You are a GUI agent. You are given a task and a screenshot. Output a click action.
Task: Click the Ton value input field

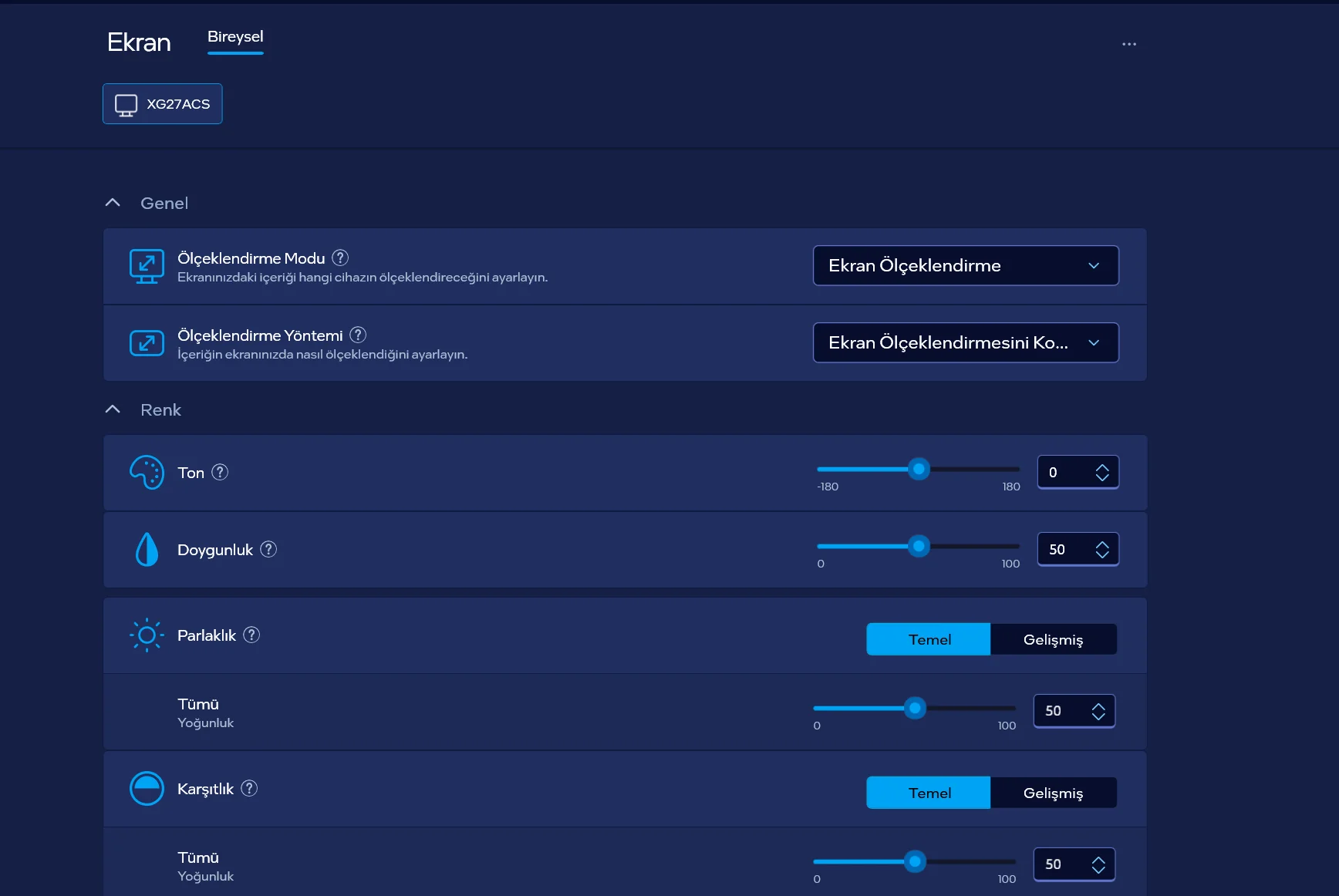1078,472
